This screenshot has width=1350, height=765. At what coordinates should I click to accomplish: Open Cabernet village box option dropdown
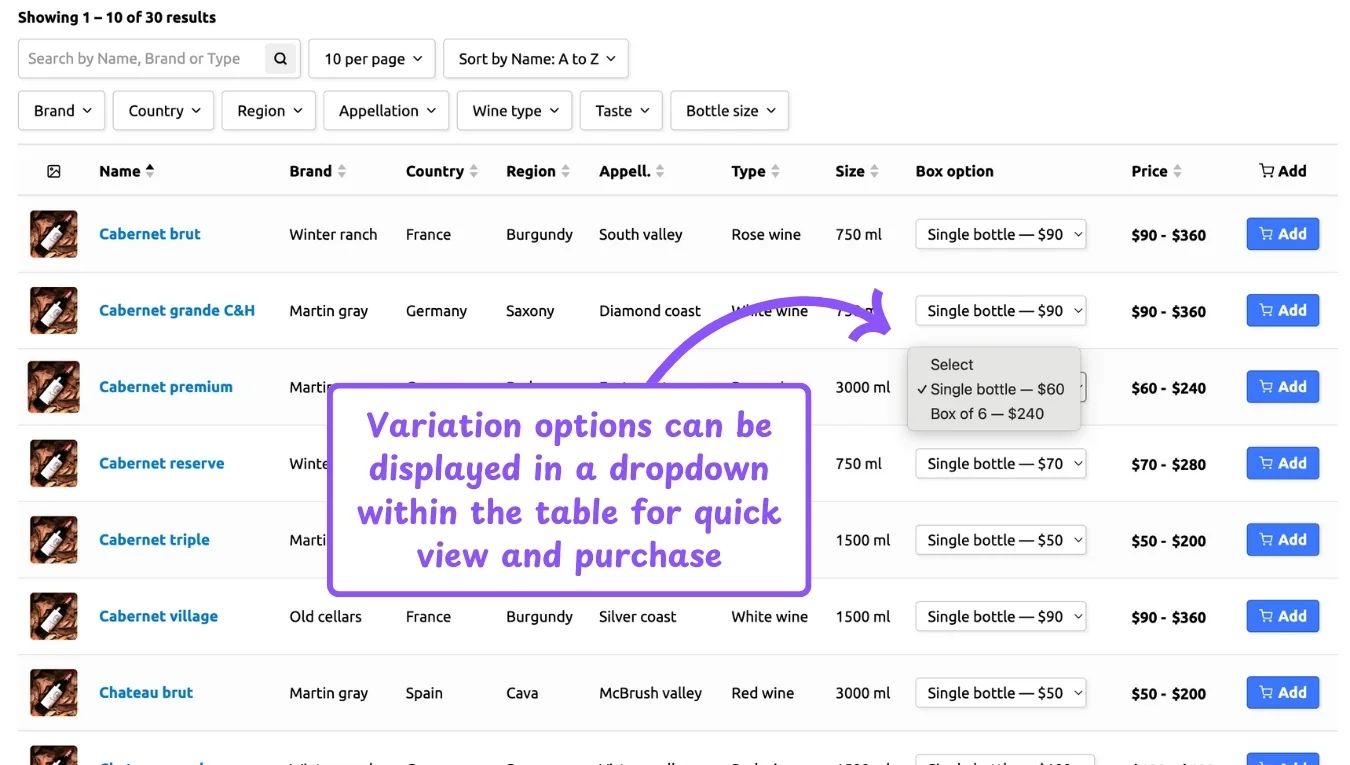pyautogui.click(x=1001, y=616)
